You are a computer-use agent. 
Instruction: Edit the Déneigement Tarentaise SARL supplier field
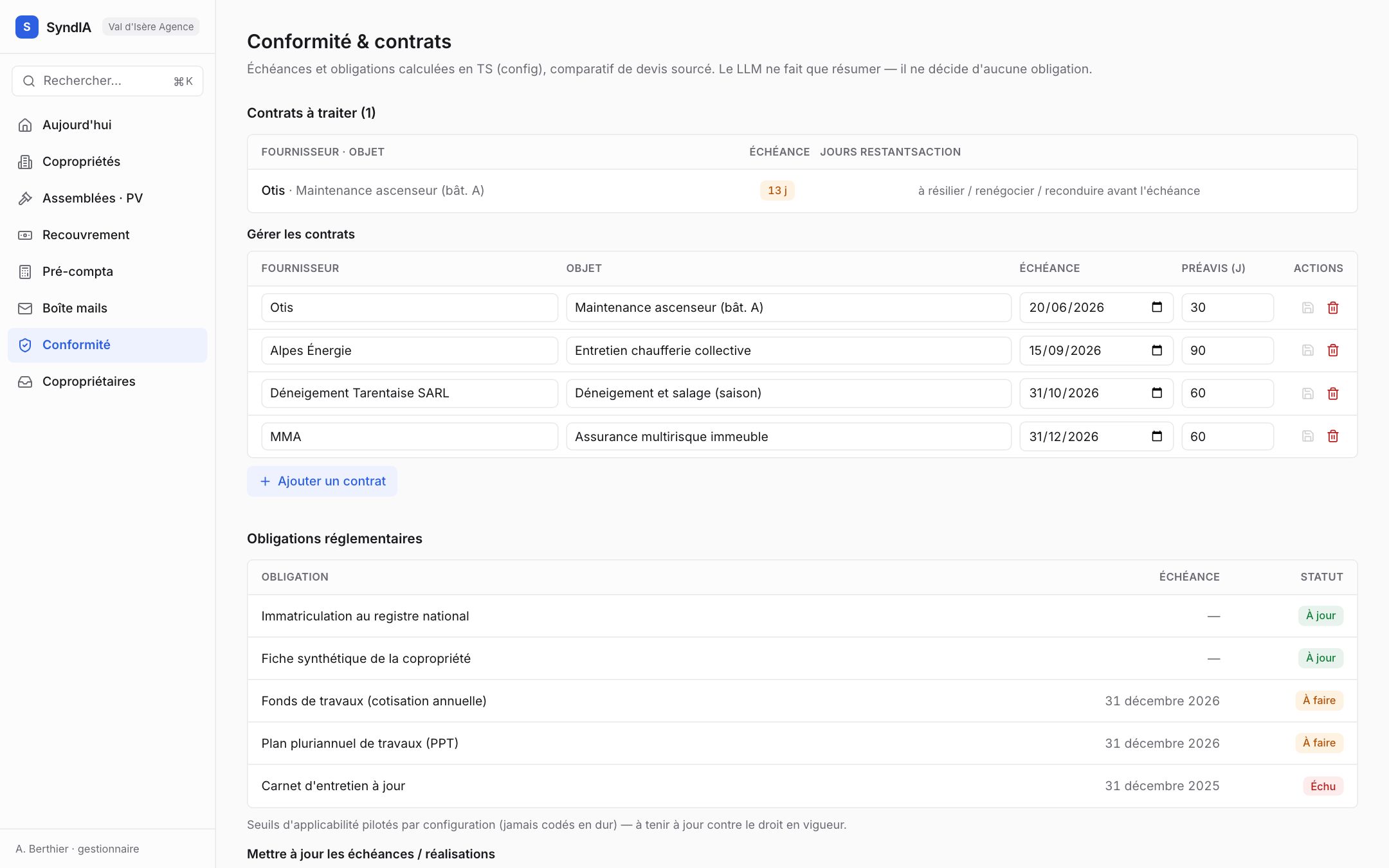coord(410,393)
